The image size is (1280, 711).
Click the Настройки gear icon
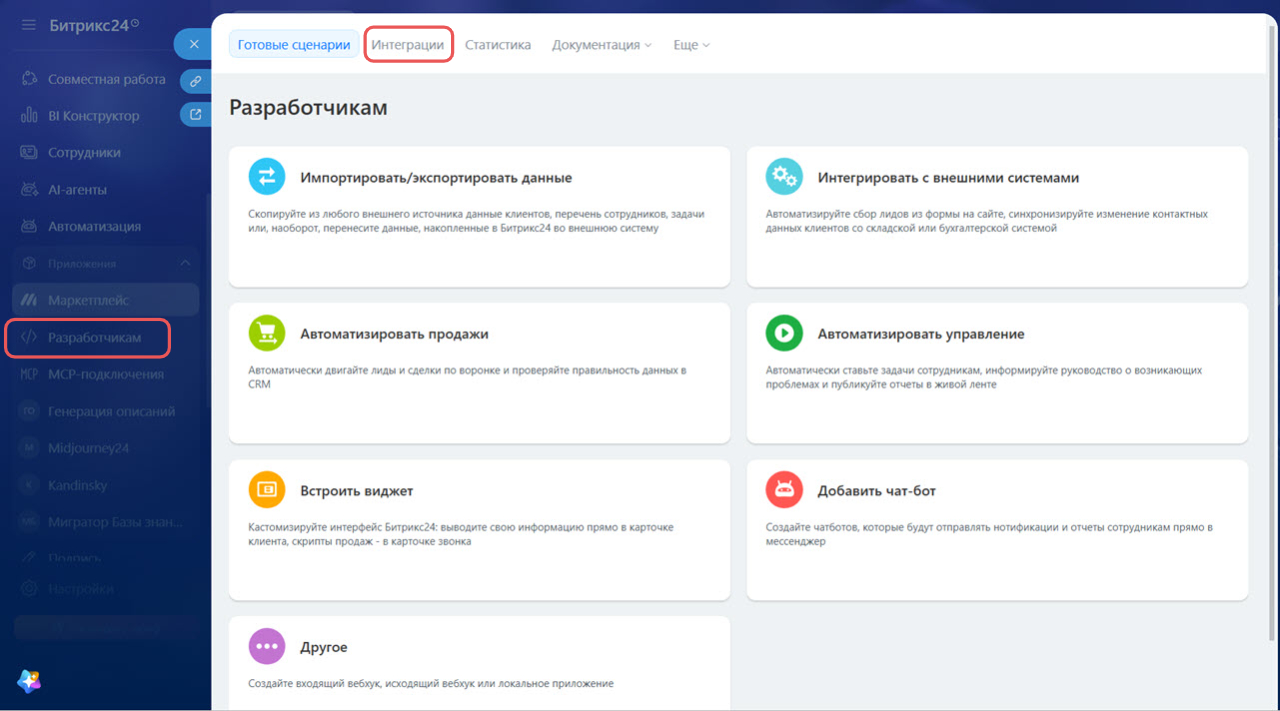click(30, 589)
